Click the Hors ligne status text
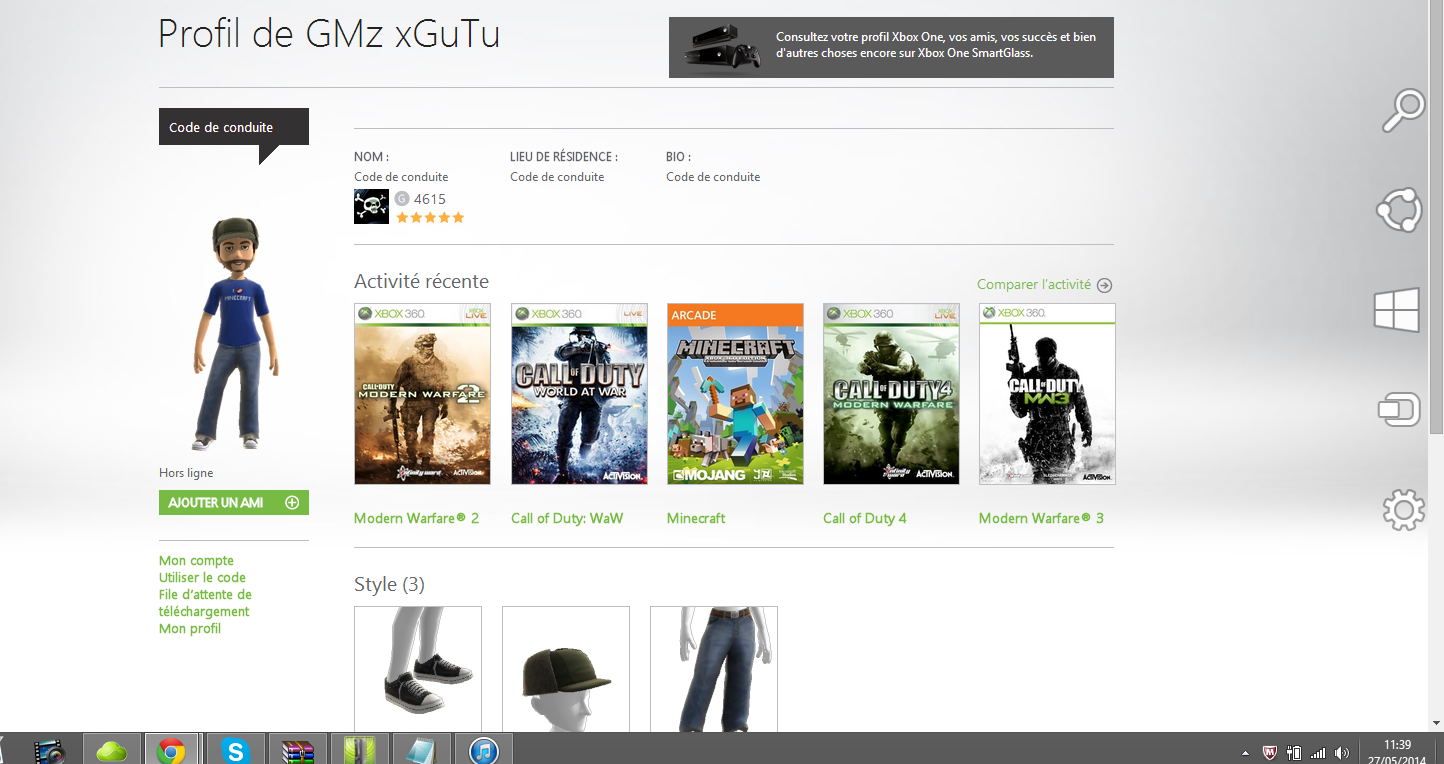This screenshot has height=764, width=1444. point(186,473)
